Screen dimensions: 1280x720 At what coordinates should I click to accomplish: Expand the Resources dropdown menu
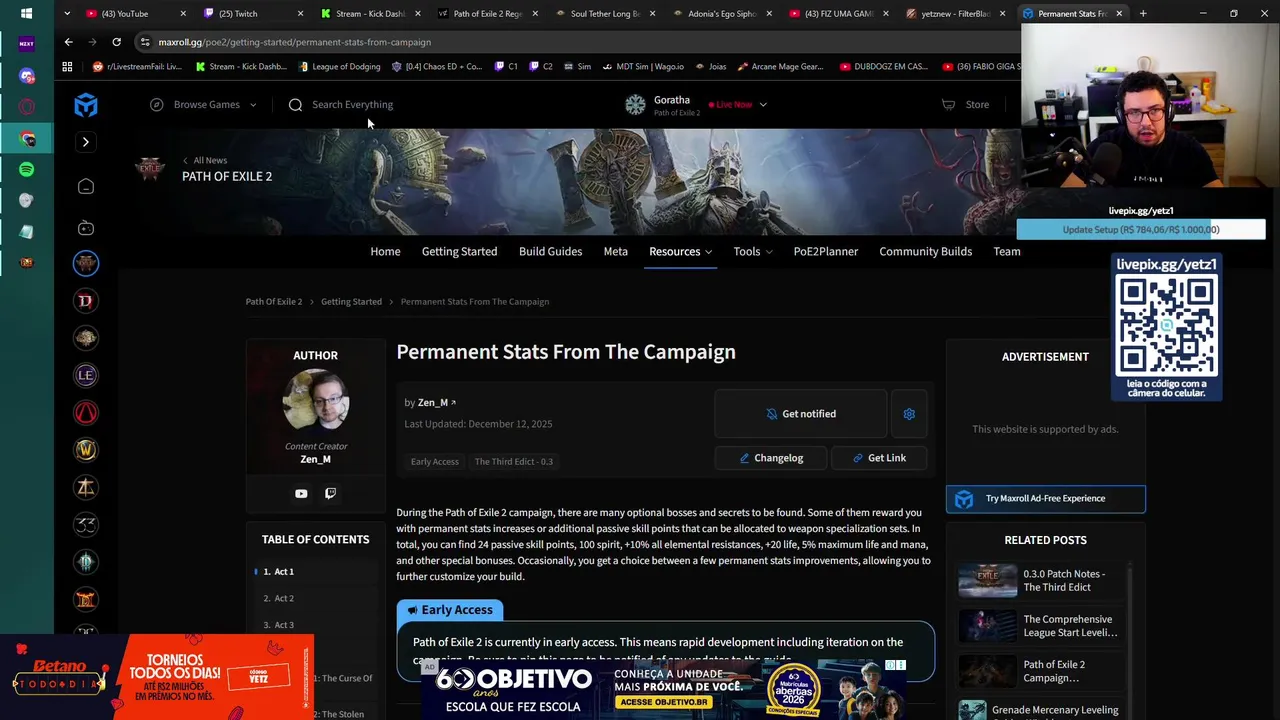(x=680, y=251)
